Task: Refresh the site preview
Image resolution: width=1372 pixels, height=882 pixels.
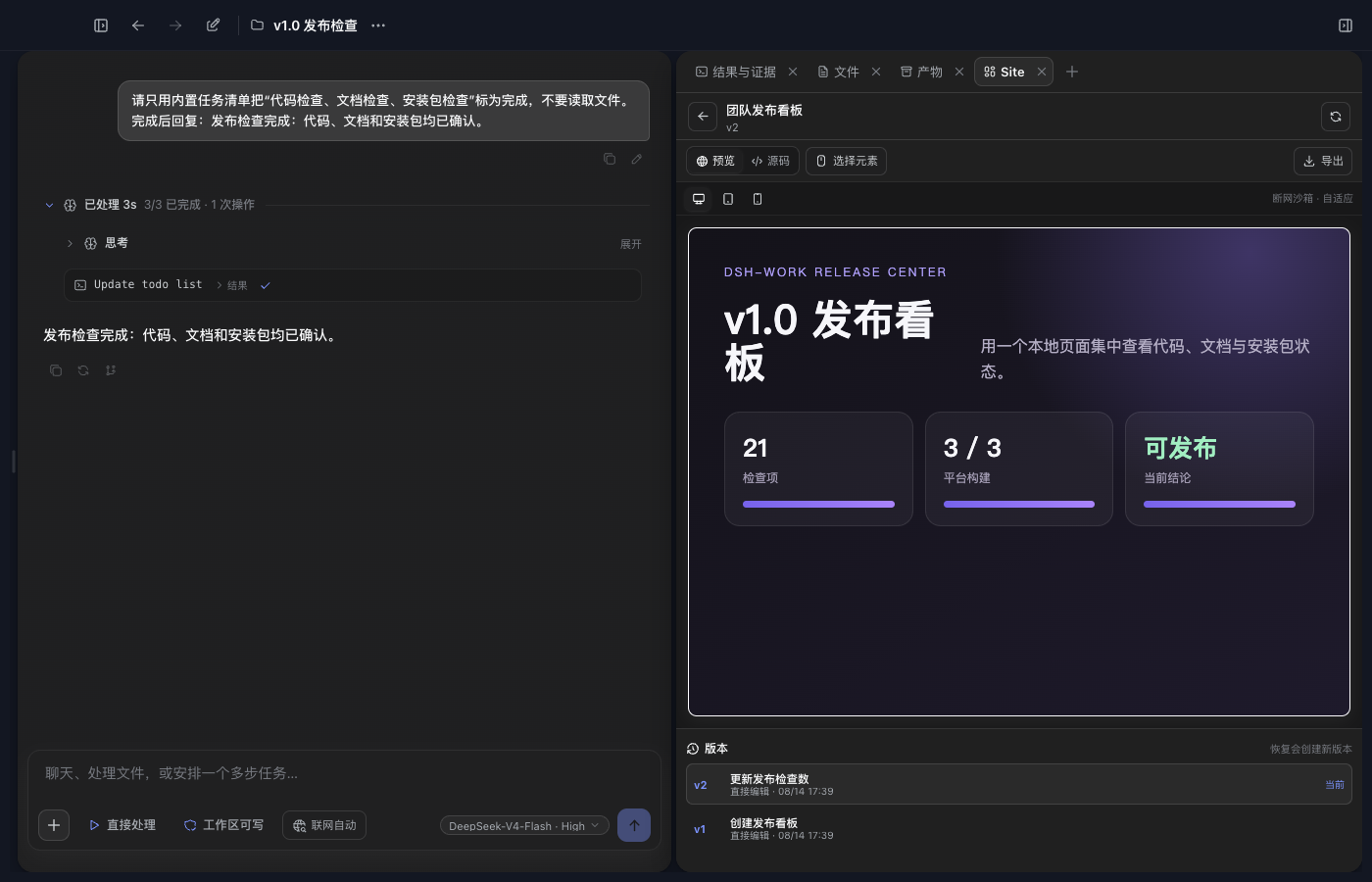Action: coord(1336,117)
